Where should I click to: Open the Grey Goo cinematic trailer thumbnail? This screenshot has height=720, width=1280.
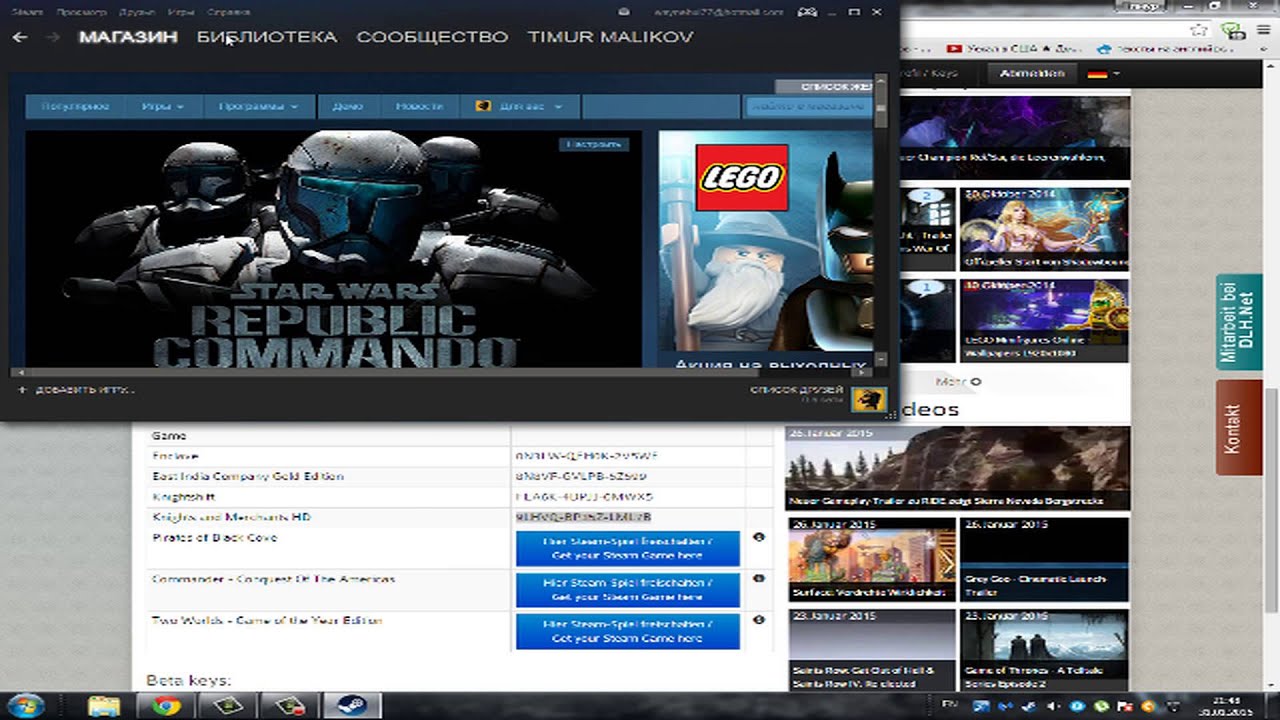coord(1044,558)
